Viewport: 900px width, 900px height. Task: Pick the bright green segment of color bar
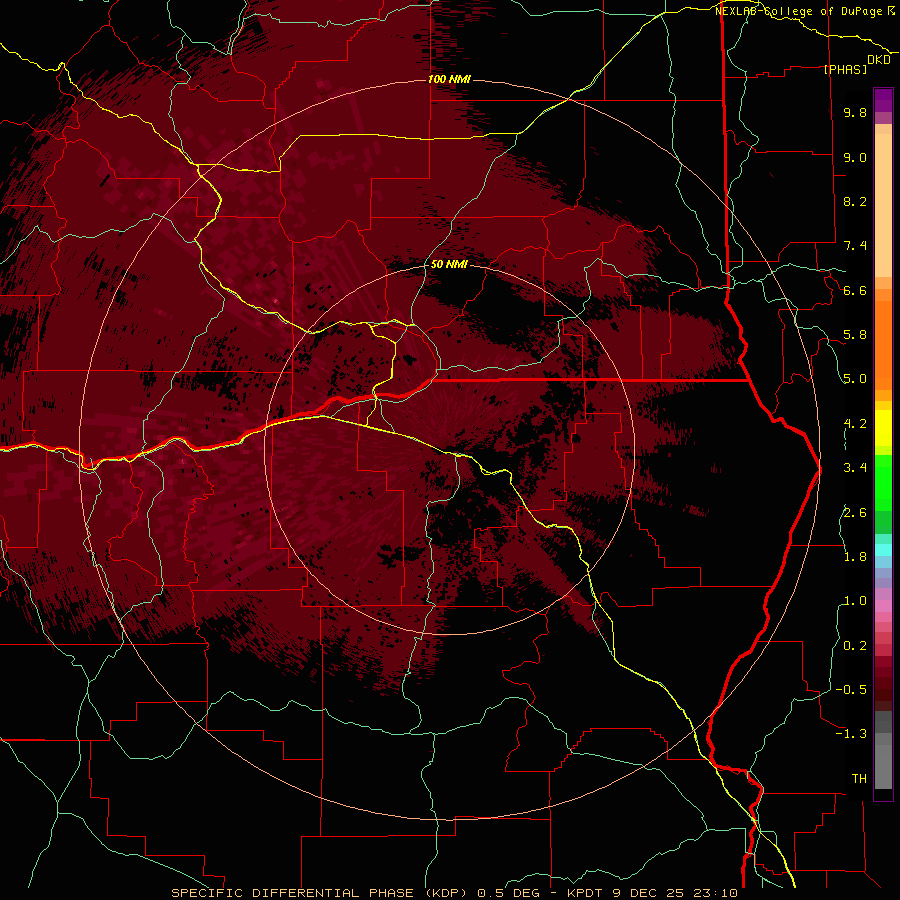coord(883,482)
